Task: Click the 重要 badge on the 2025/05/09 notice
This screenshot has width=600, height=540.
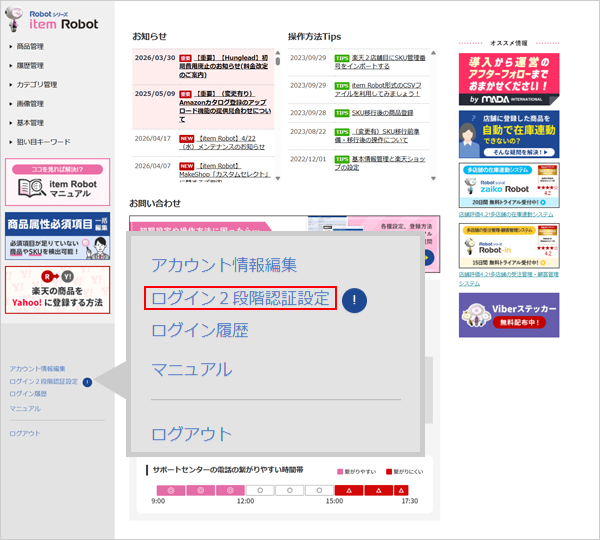Action: [185, 94]
